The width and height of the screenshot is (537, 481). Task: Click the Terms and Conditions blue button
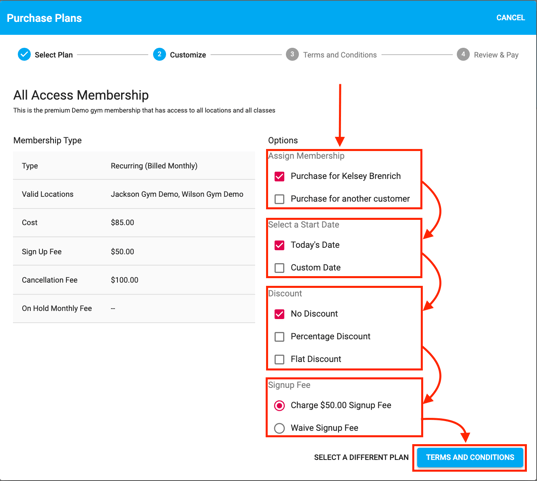[x=470, y=457]
